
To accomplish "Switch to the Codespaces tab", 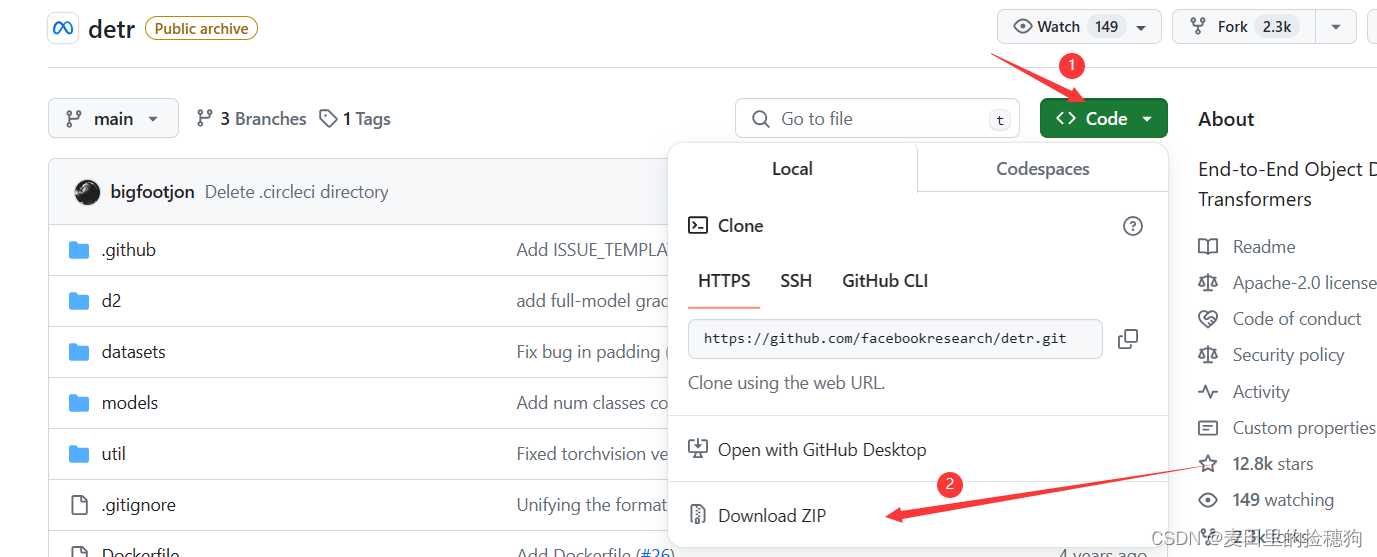I will [x=1042, y=169].
